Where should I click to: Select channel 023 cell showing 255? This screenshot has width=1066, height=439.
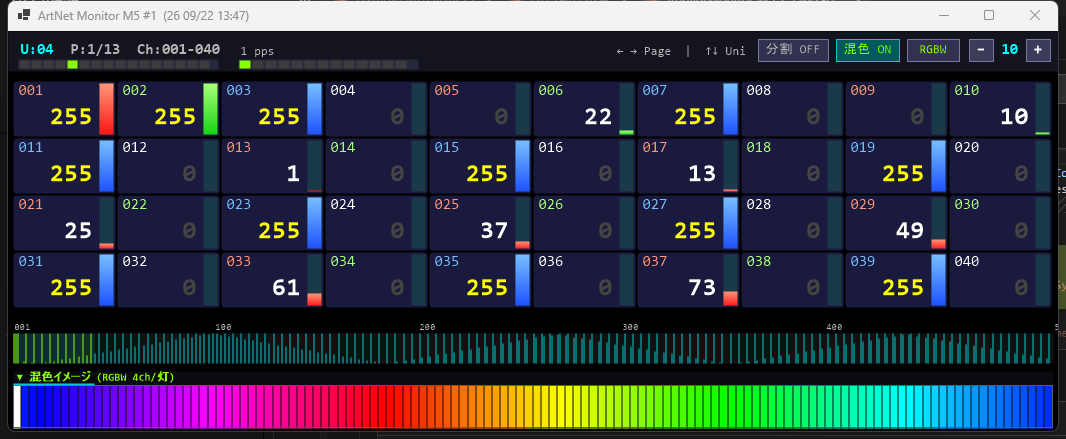273,223
